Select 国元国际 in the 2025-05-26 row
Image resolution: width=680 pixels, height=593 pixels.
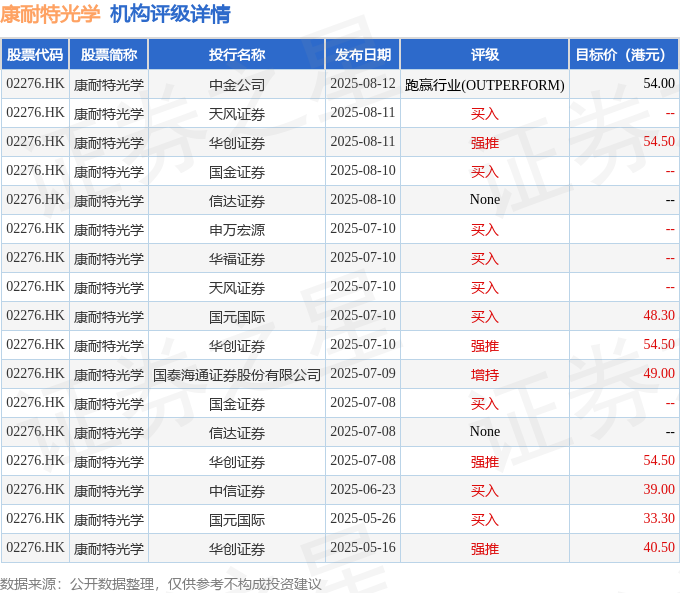point(237,520)
